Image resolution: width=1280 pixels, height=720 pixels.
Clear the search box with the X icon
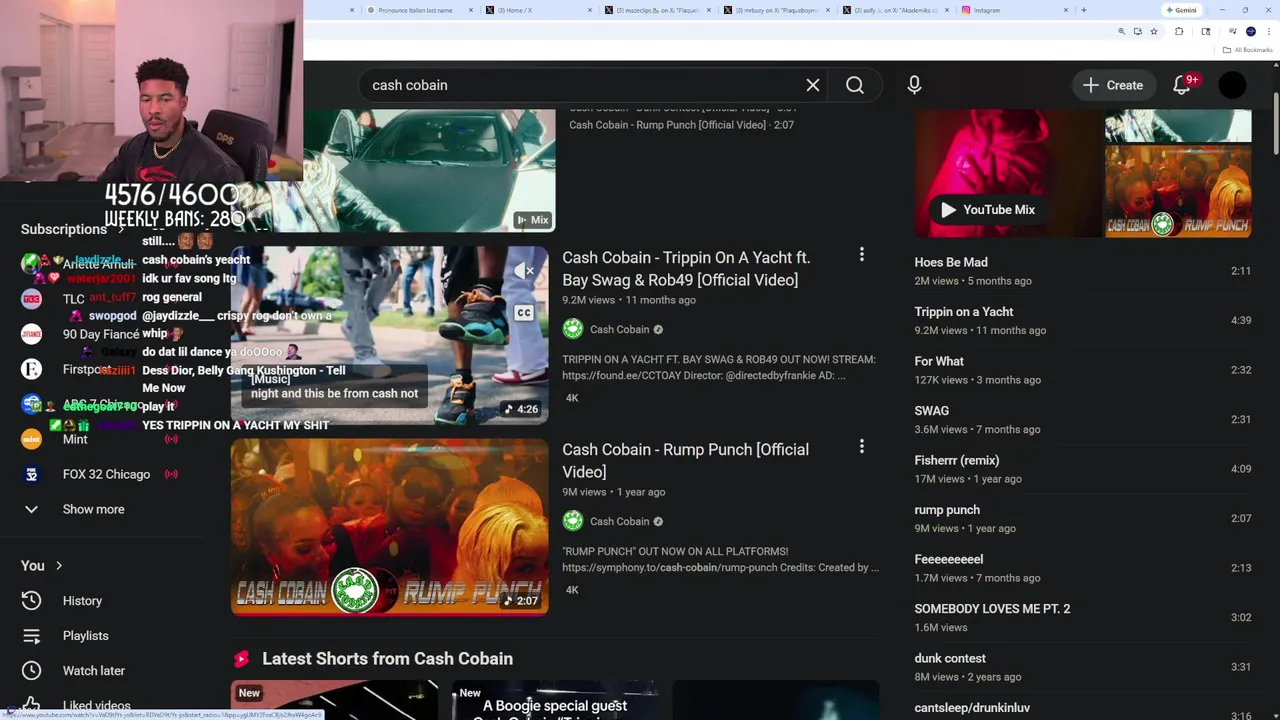click(813, 85)
